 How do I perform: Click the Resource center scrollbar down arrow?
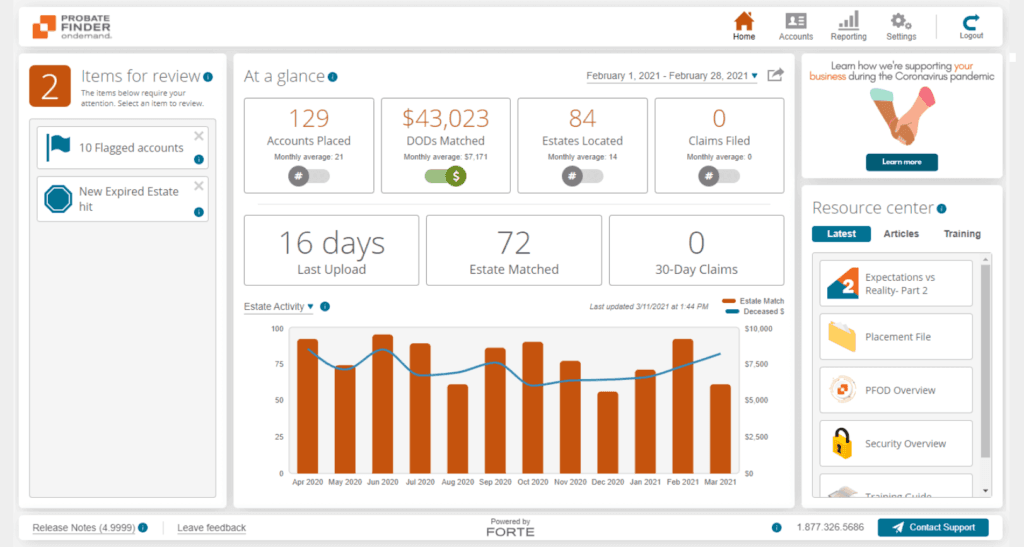985,491
